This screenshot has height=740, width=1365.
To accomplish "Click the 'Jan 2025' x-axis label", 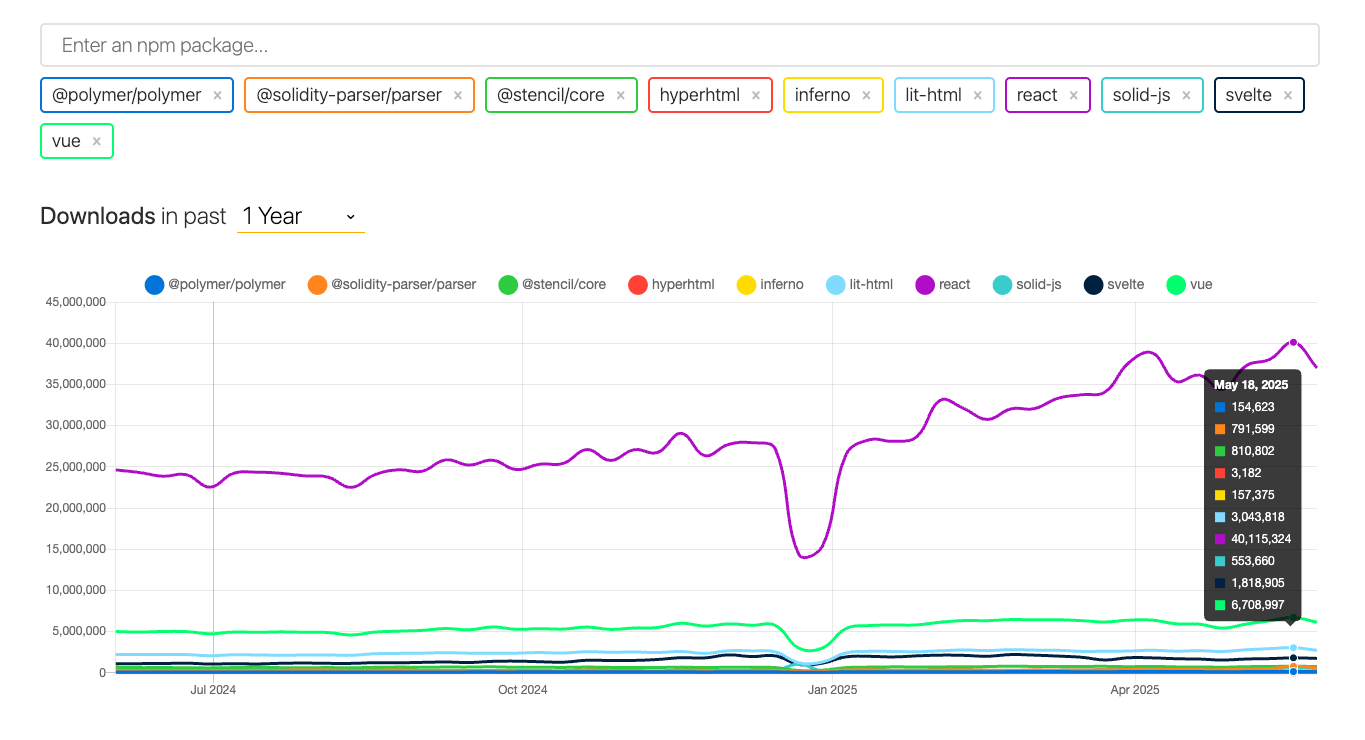I will pos(832,690).
